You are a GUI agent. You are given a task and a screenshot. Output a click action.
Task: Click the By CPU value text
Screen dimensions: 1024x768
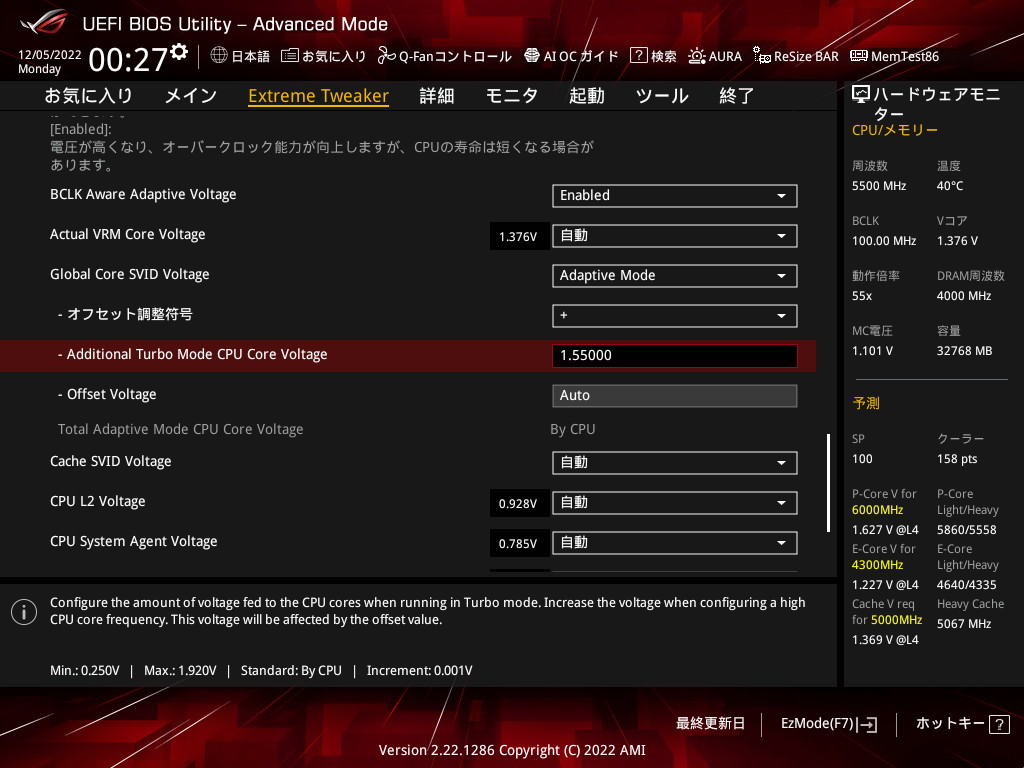coord(573,429)
